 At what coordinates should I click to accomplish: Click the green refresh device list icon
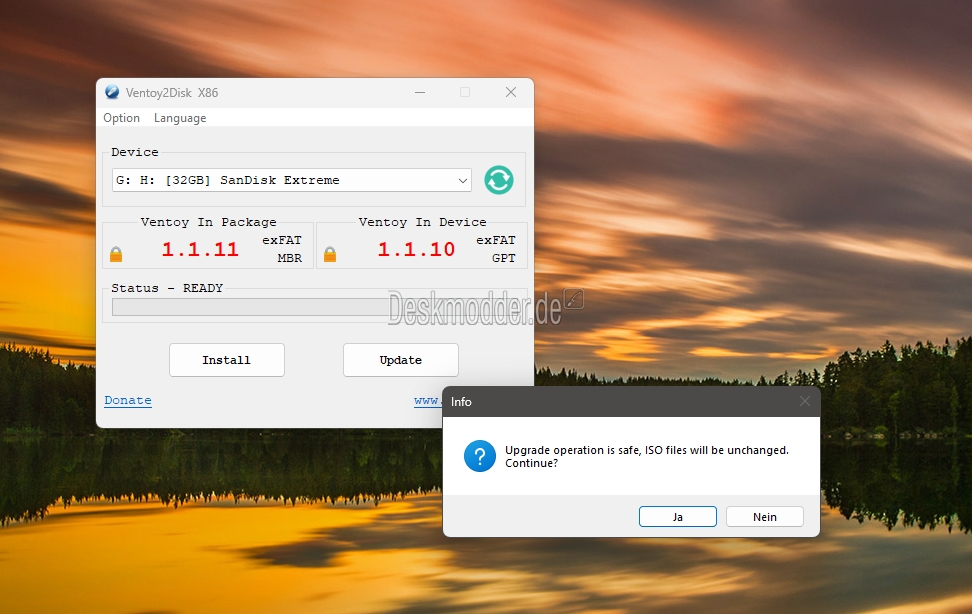click(498, 180)
